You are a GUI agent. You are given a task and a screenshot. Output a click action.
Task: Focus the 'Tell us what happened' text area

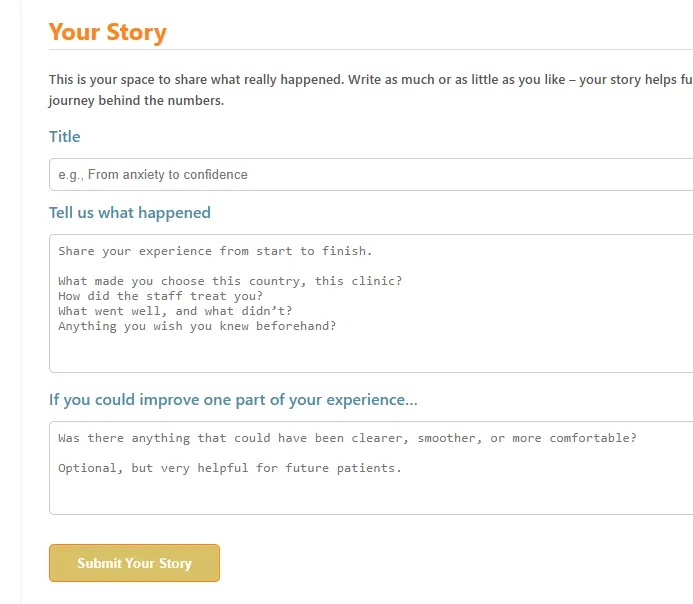(371, 304)
